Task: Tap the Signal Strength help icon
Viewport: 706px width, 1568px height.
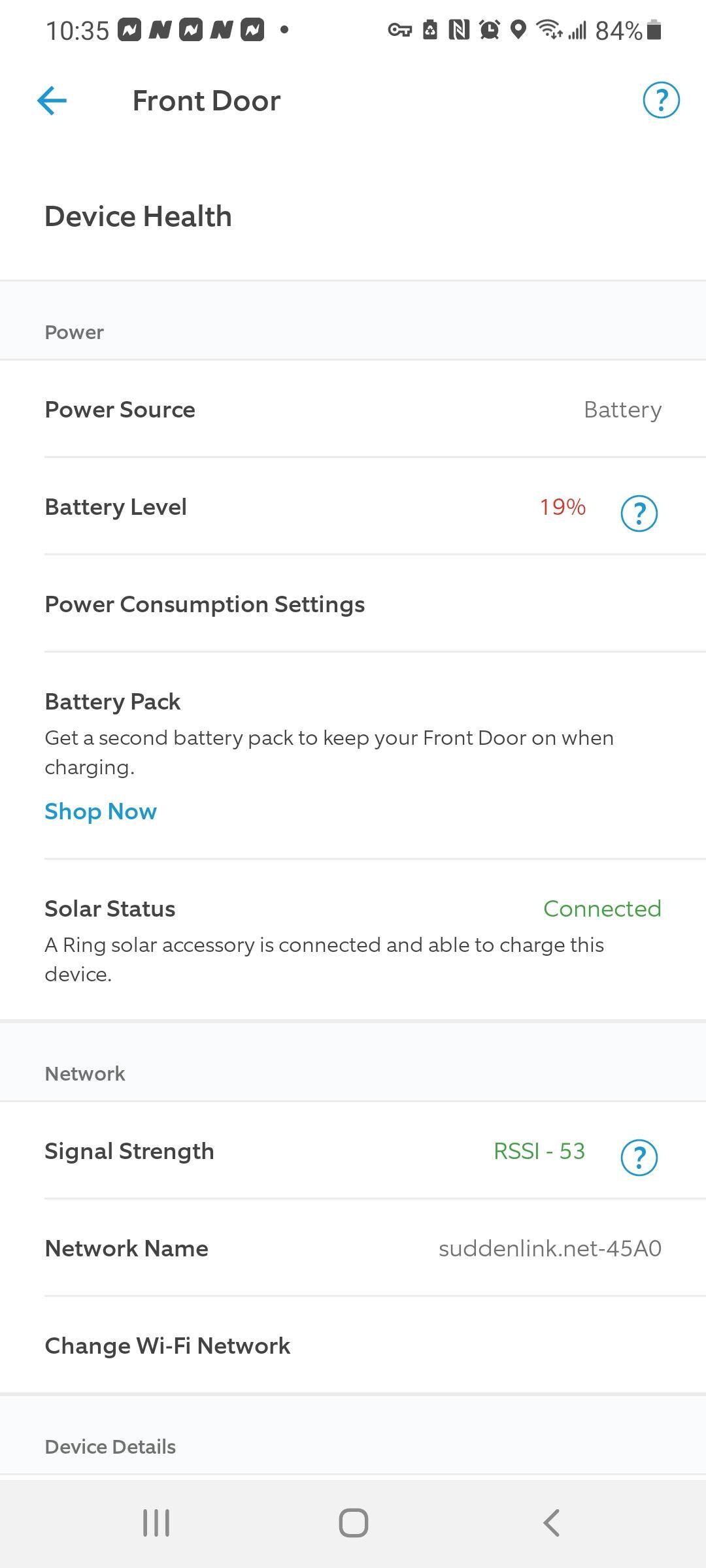Action: 639,1158
